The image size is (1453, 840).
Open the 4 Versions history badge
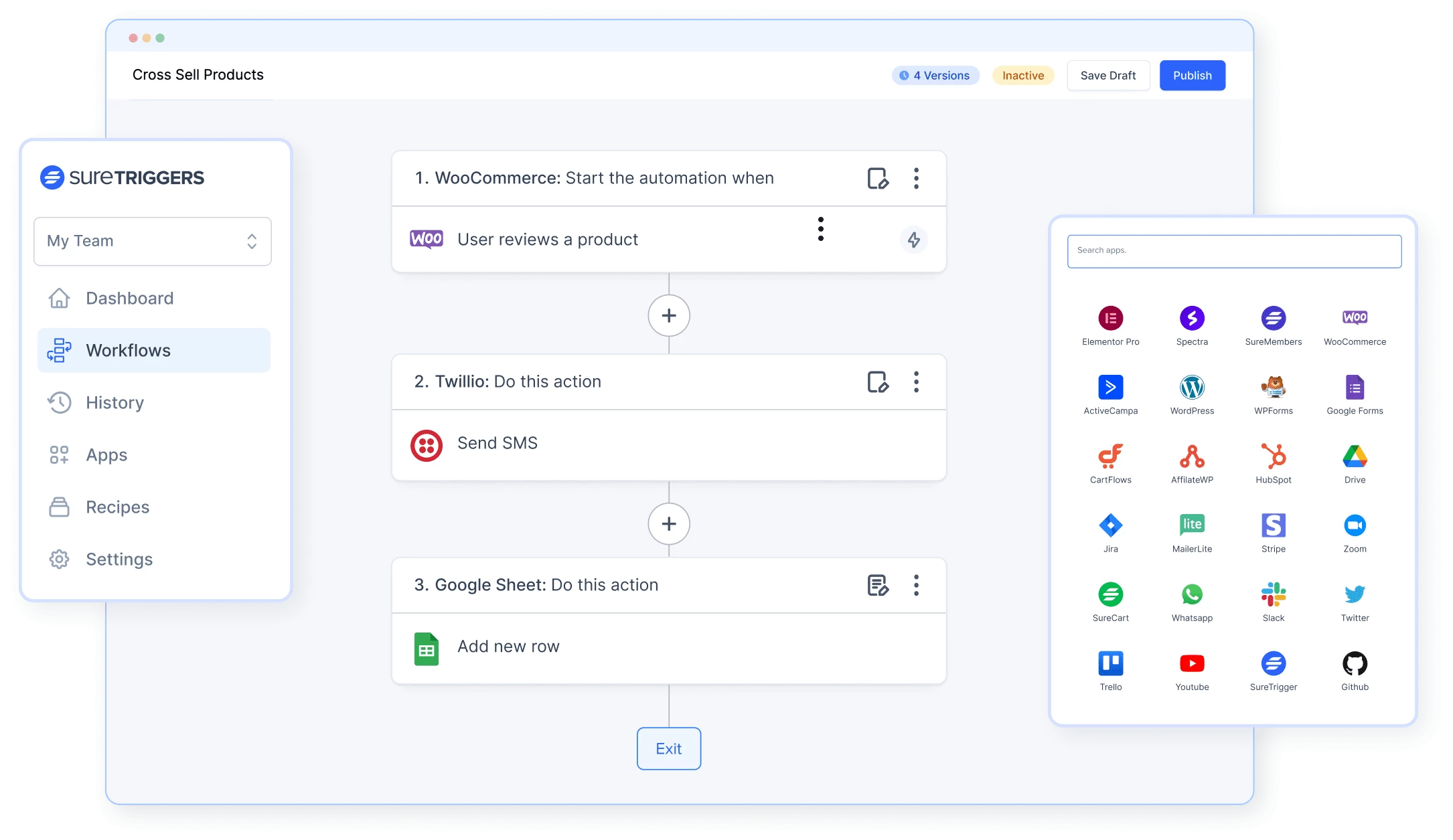(x=935, y=76)
